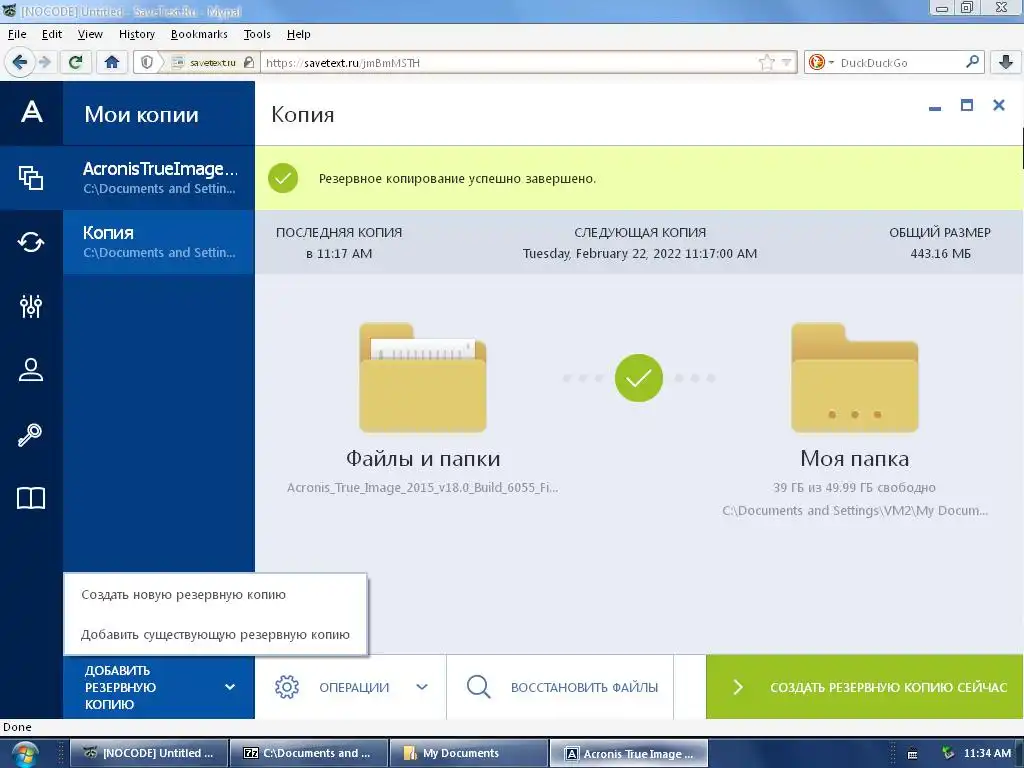Go back using the browser Back arrow
1024x768 pixels.
click(19, 62)
